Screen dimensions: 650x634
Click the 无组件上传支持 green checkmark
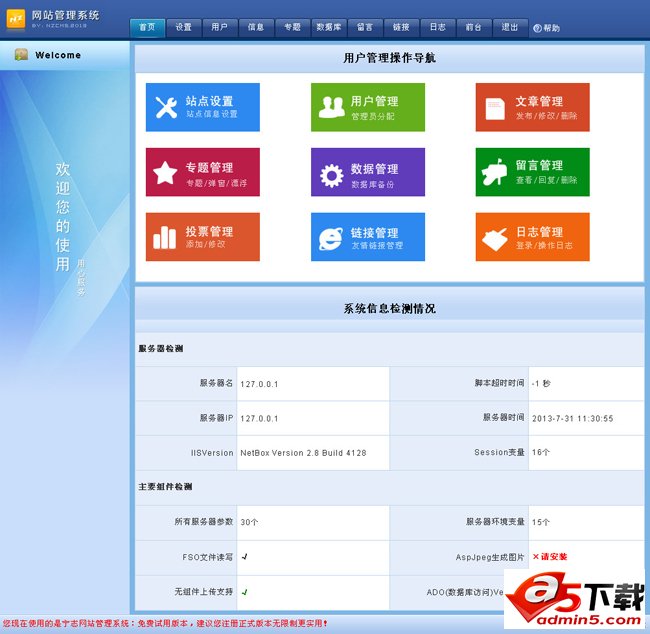(245, 592)
